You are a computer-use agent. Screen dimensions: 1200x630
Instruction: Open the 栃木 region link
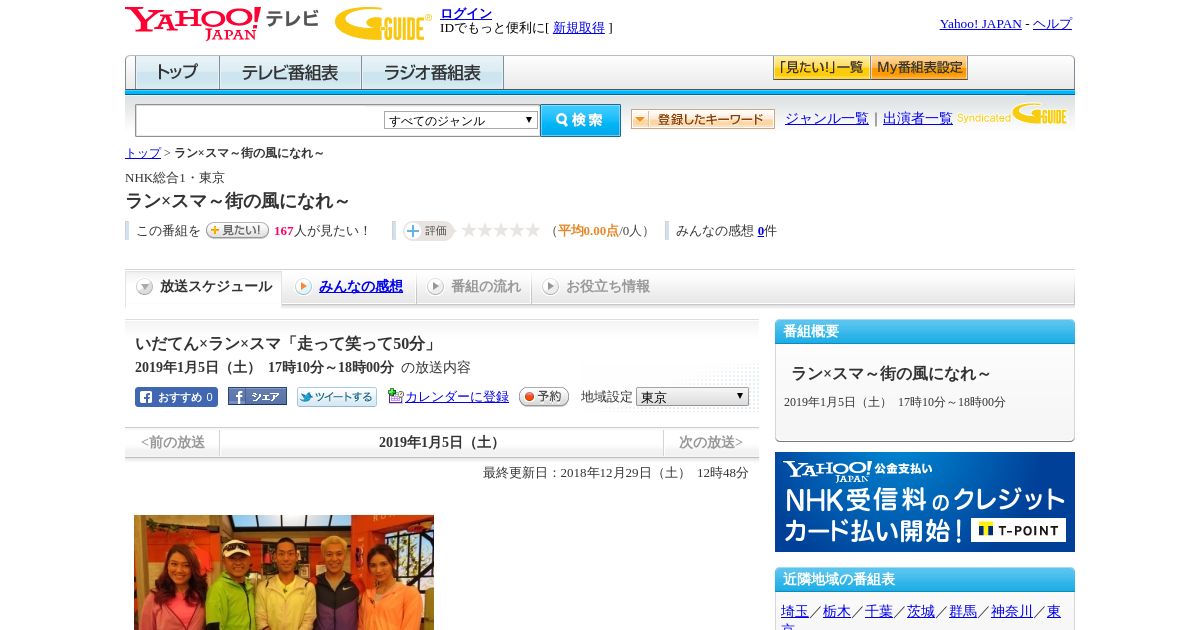click(x=837, y=611)
